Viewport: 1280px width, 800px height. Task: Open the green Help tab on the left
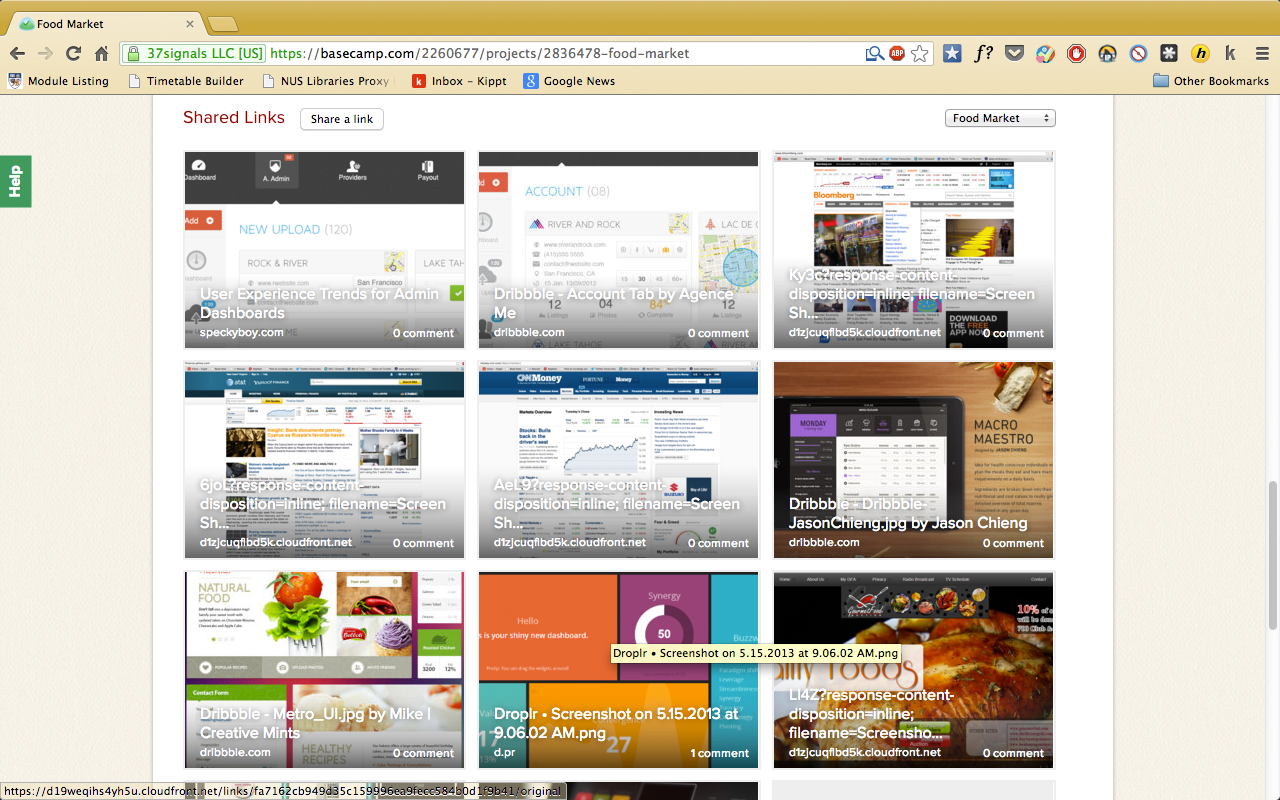(14, 181)
